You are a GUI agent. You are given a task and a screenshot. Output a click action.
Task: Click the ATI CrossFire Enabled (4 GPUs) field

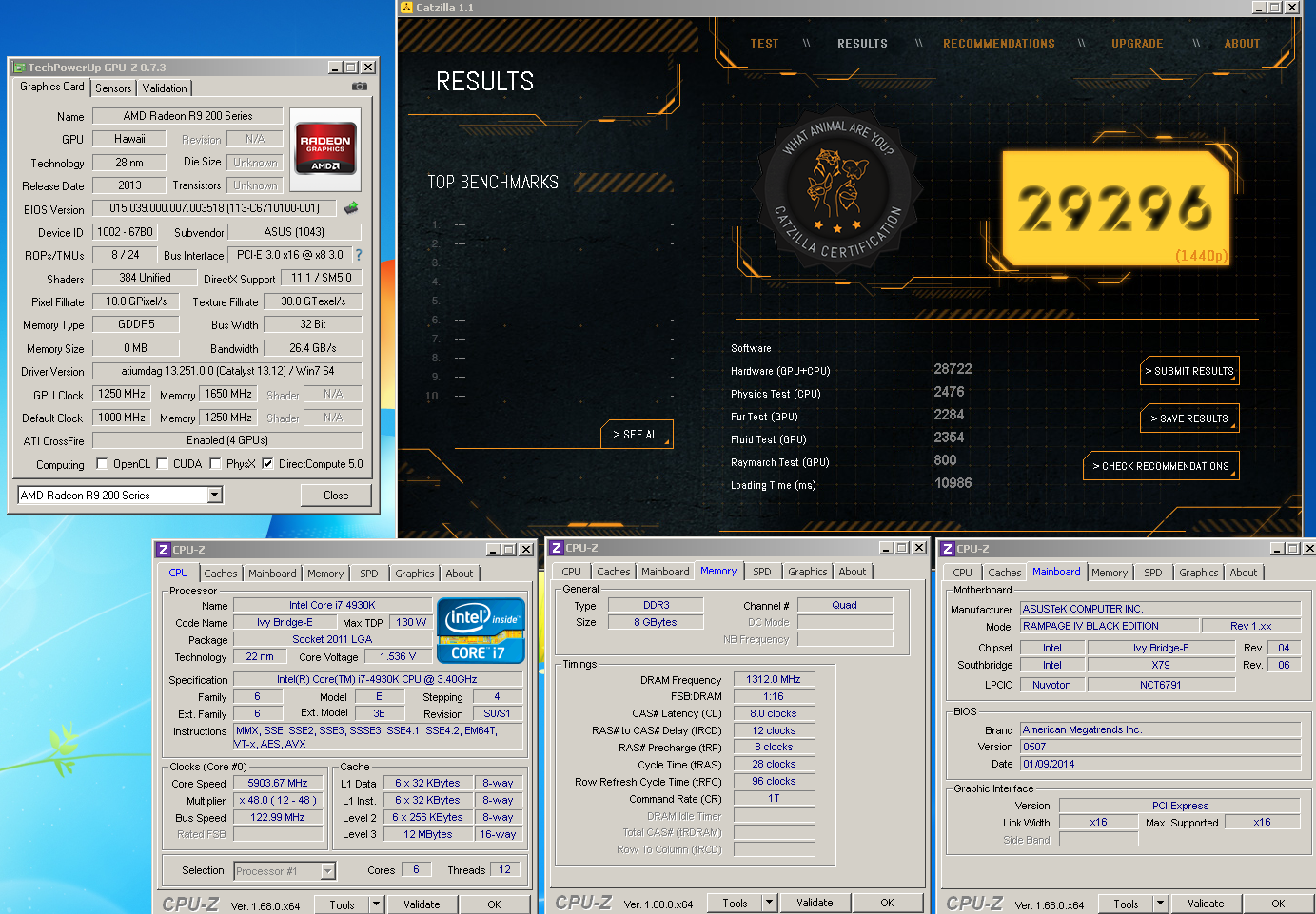pyautogui.click(x=227, y=440)
